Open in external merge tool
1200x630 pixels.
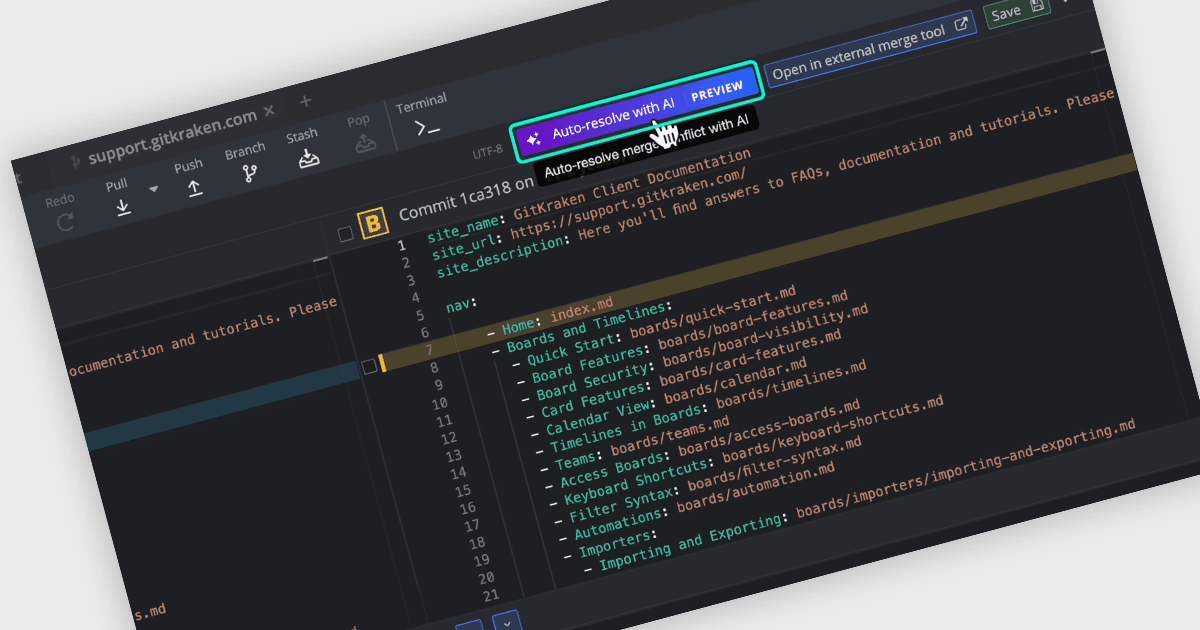coord(870,51)
